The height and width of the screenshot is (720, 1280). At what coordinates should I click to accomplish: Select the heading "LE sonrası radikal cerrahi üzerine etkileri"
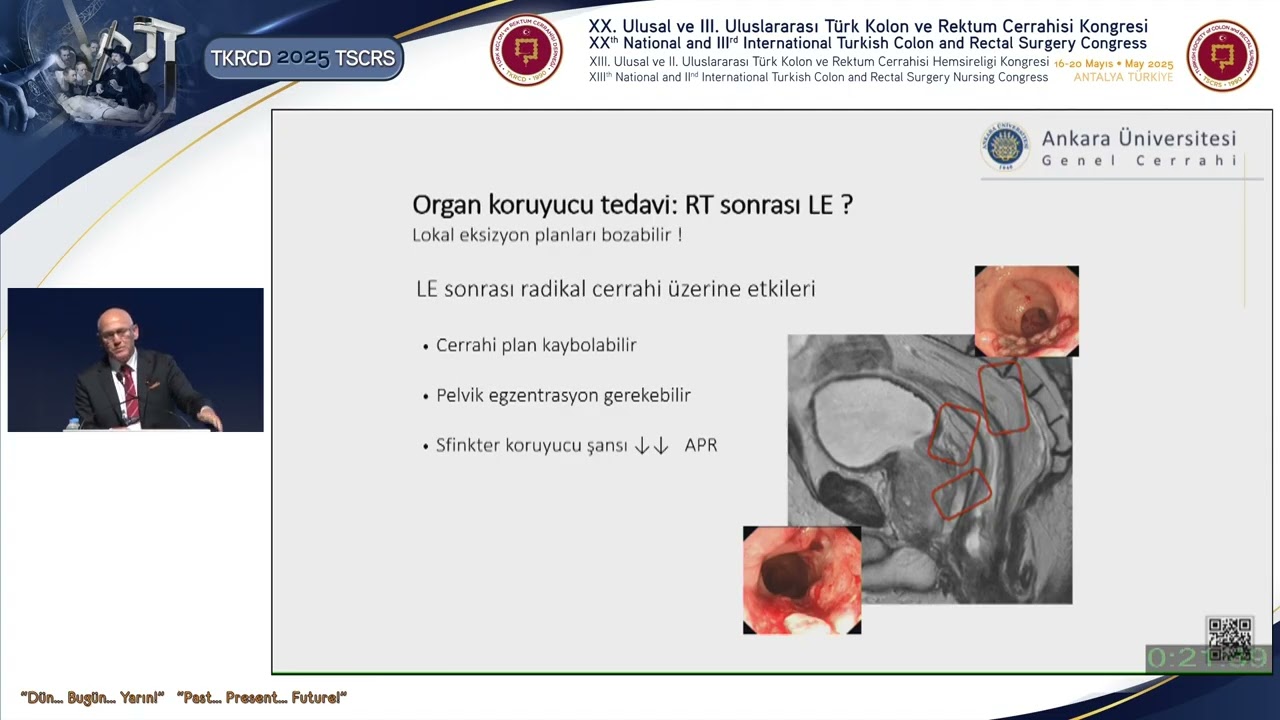[x=616, y=289]
